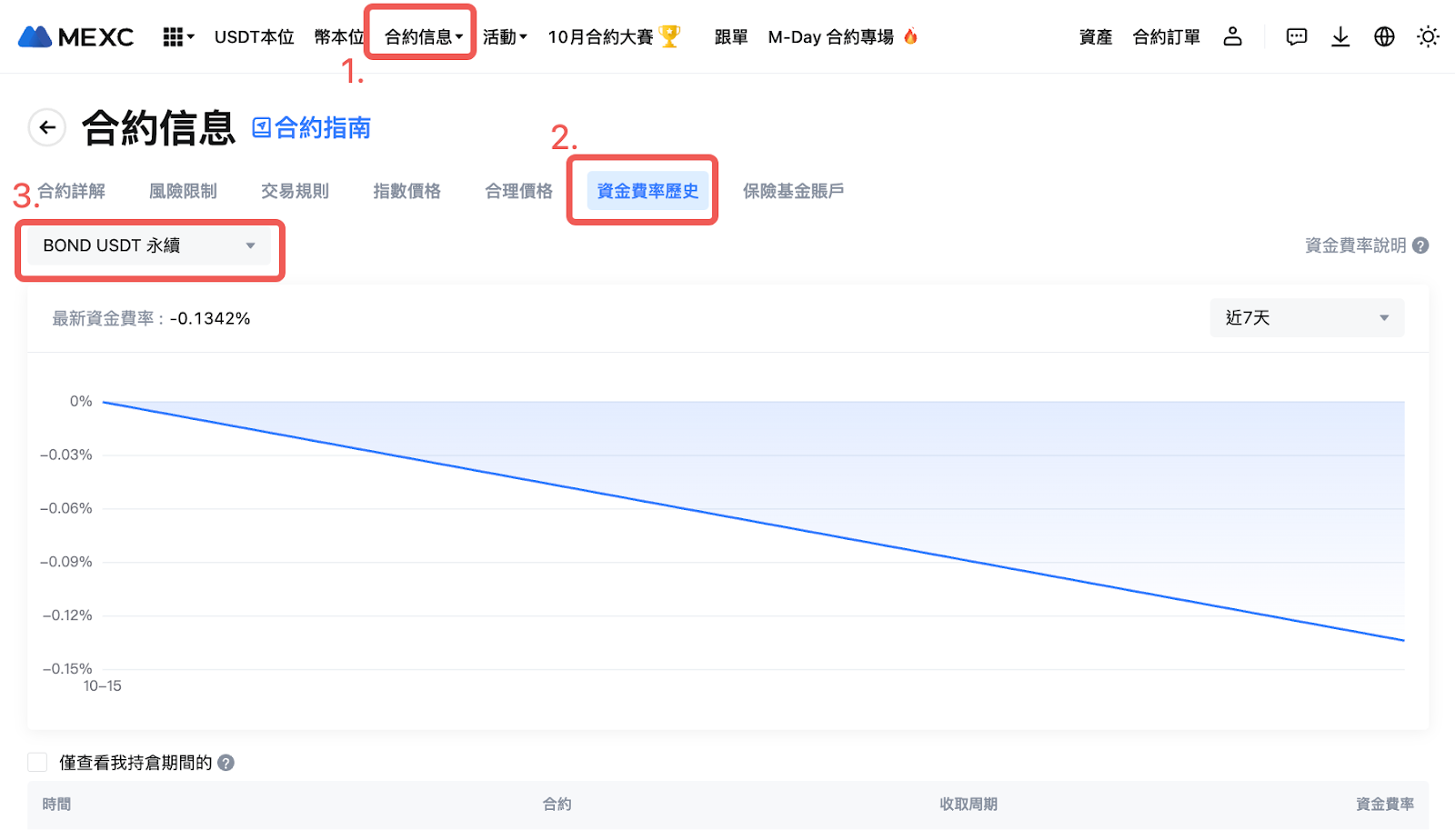Open the 合約指南 guide link
Screen dimensions: 1455x840
[312, 128]
